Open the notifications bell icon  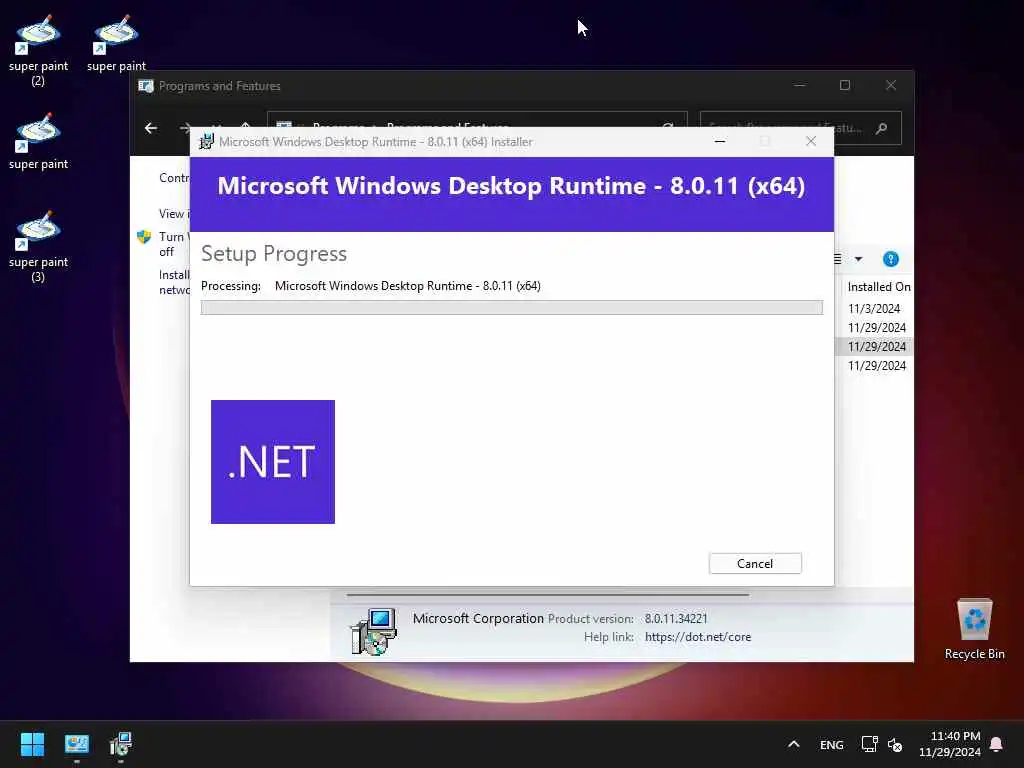997,744
